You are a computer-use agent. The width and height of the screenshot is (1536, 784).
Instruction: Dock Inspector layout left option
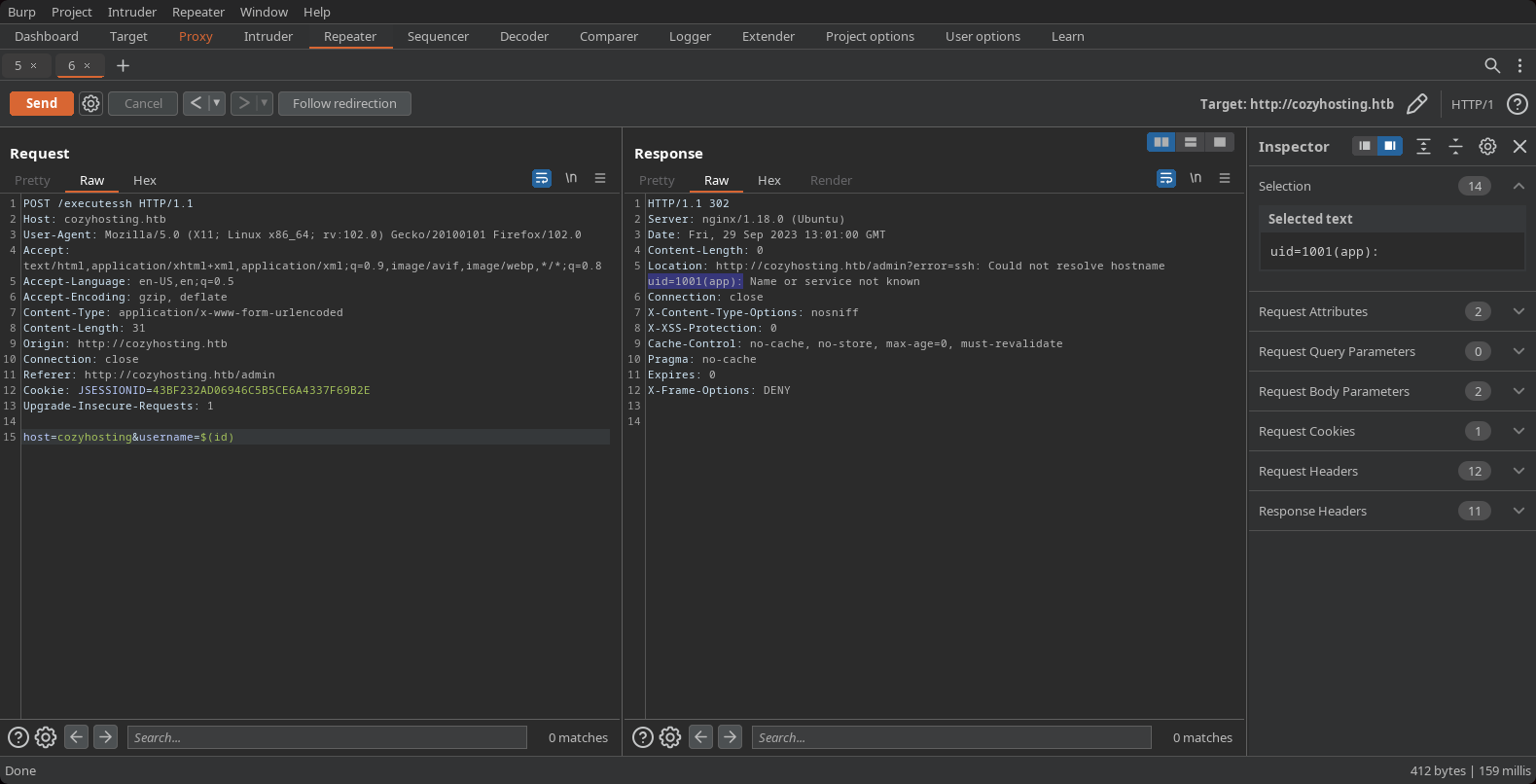(x=1365, y=146)
